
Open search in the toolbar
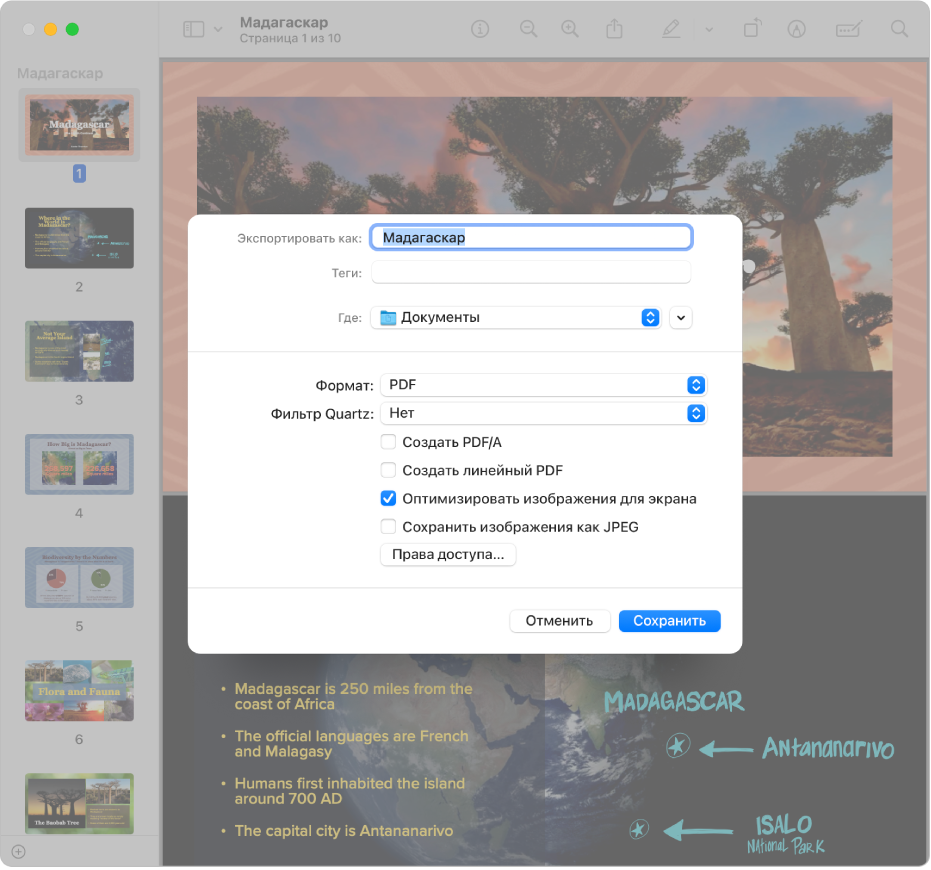pyautogui.click(x=900, y=29)
